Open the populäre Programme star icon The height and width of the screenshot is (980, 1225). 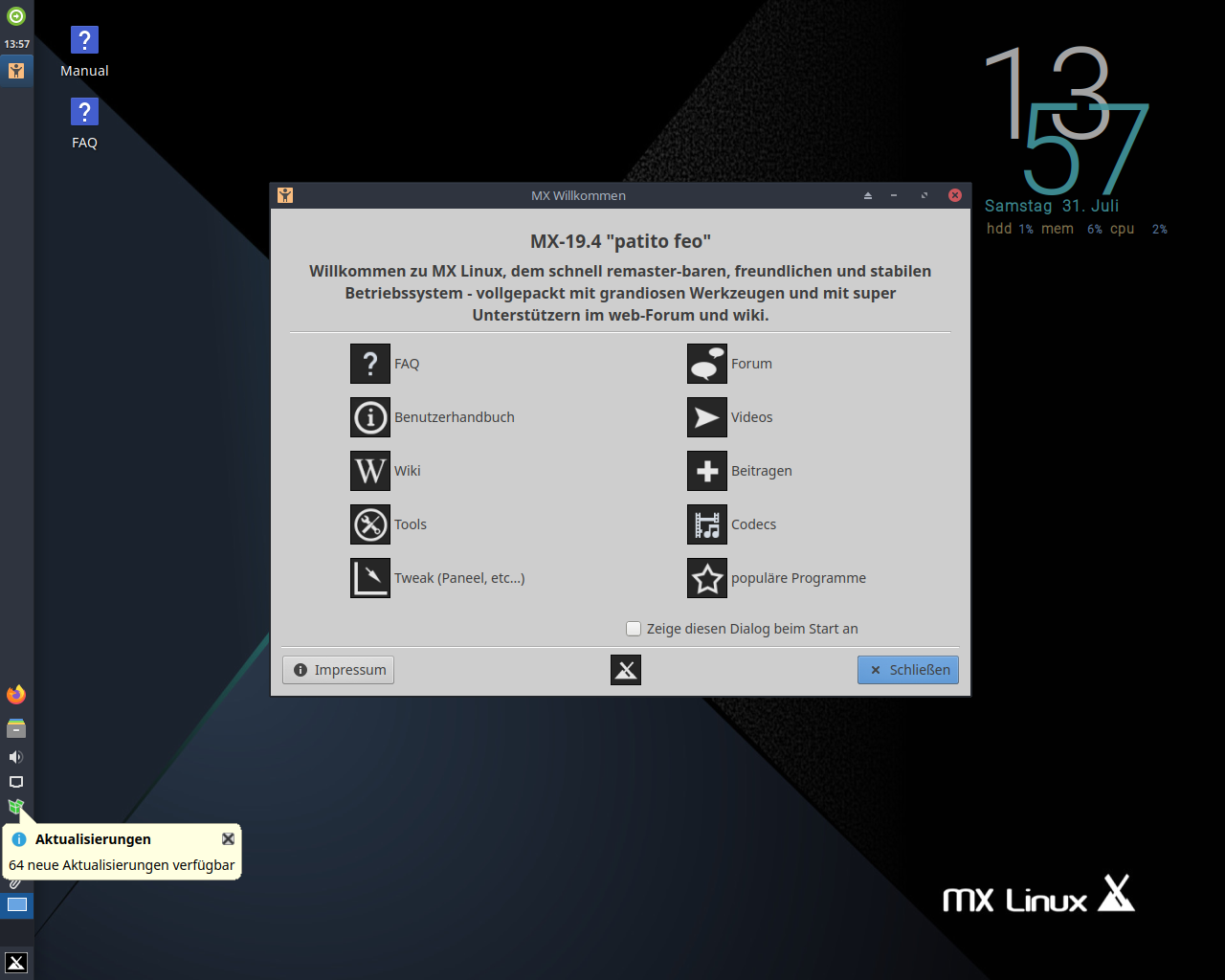point(707,578)
